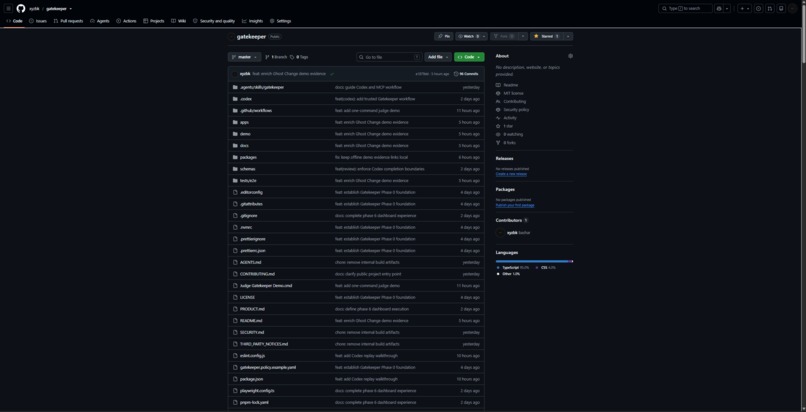Screen dimensions: 806x412
Task: Open the Add file dropdown
Action: (438, 57)
